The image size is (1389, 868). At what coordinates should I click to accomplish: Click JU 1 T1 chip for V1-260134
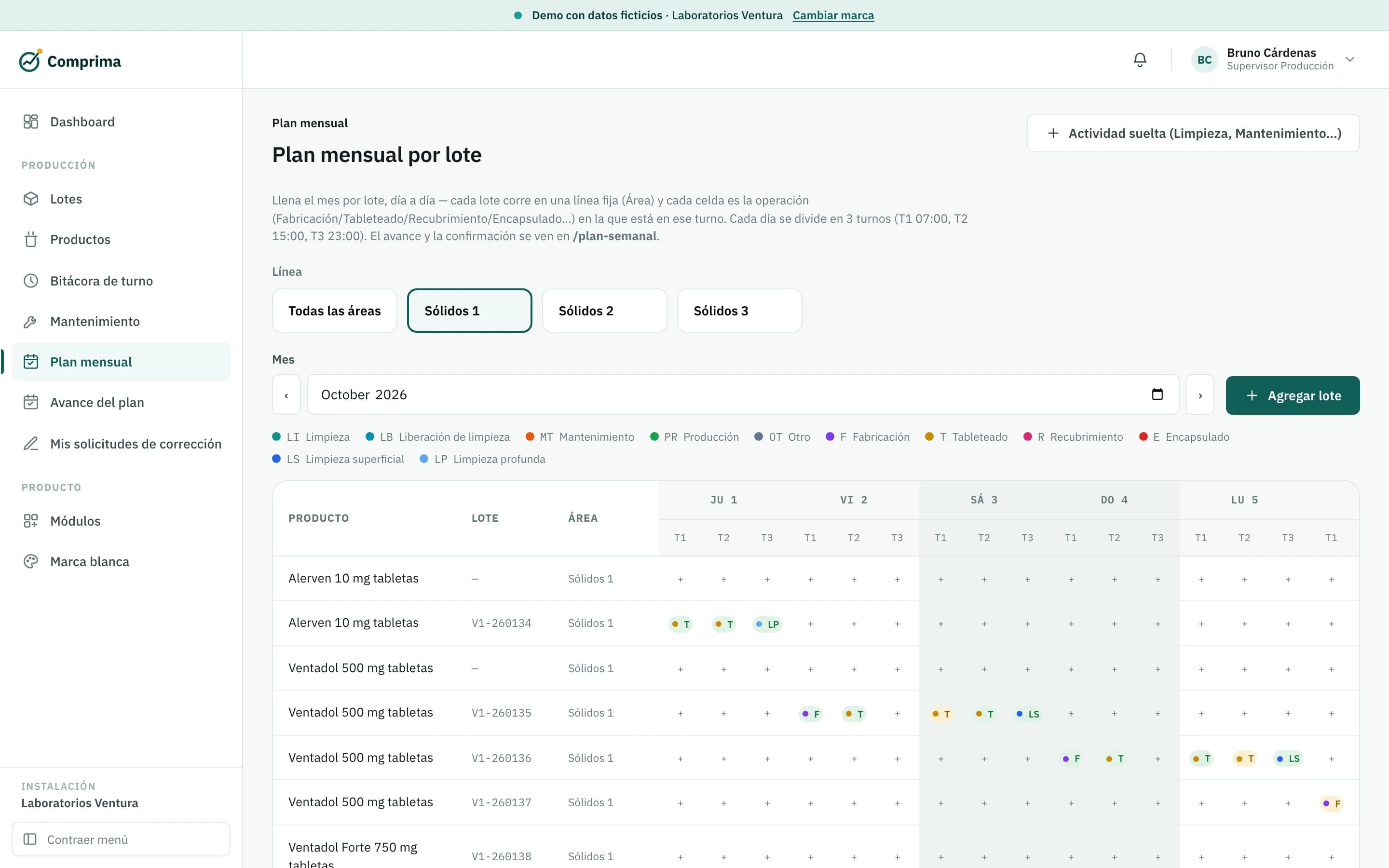pos(680,624)
